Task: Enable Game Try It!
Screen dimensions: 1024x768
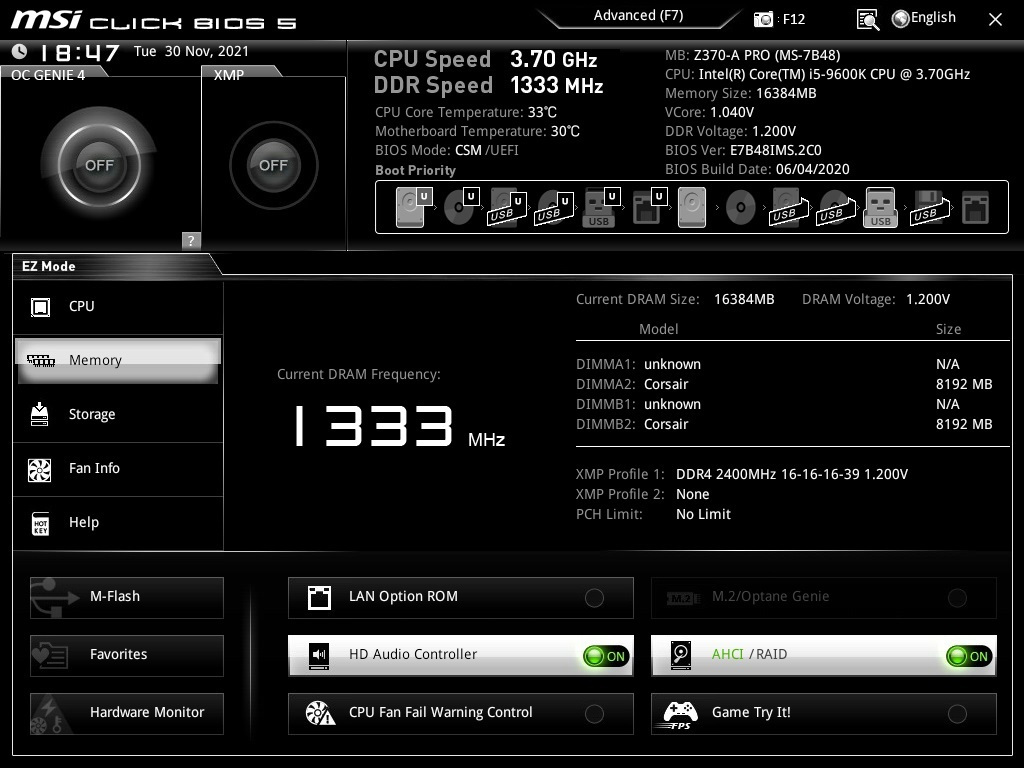Action: tap(824, 713)
